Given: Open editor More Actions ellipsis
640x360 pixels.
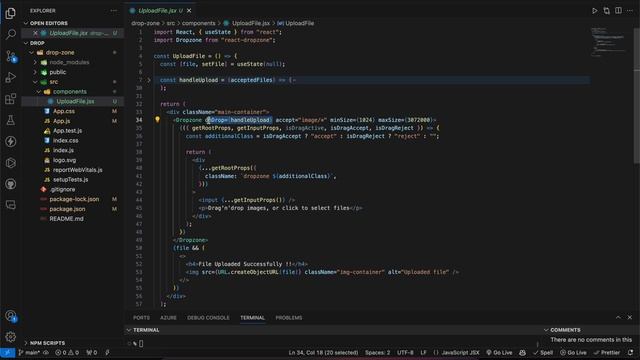Looking at the screenshot, I should click(x=630, y=11).
